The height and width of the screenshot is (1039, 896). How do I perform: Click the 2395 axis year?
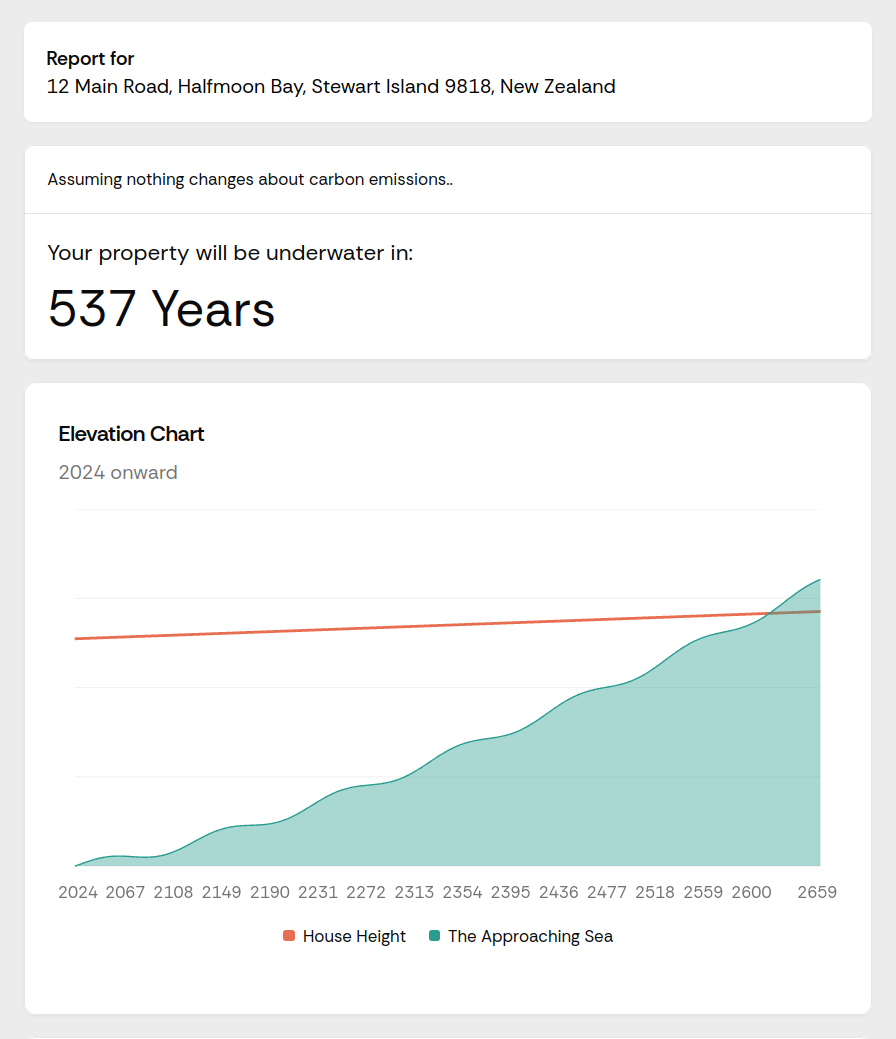point(511,892)
